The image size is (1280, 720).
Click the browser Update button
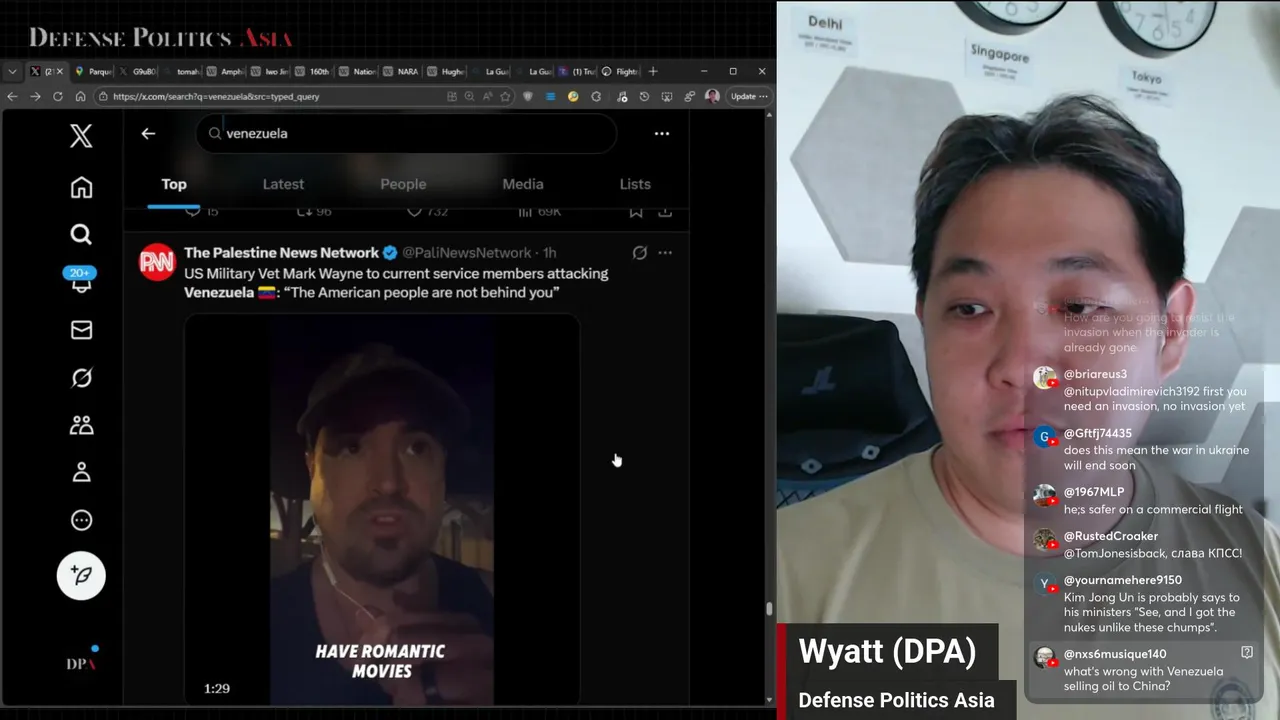[x=749, y=97]
